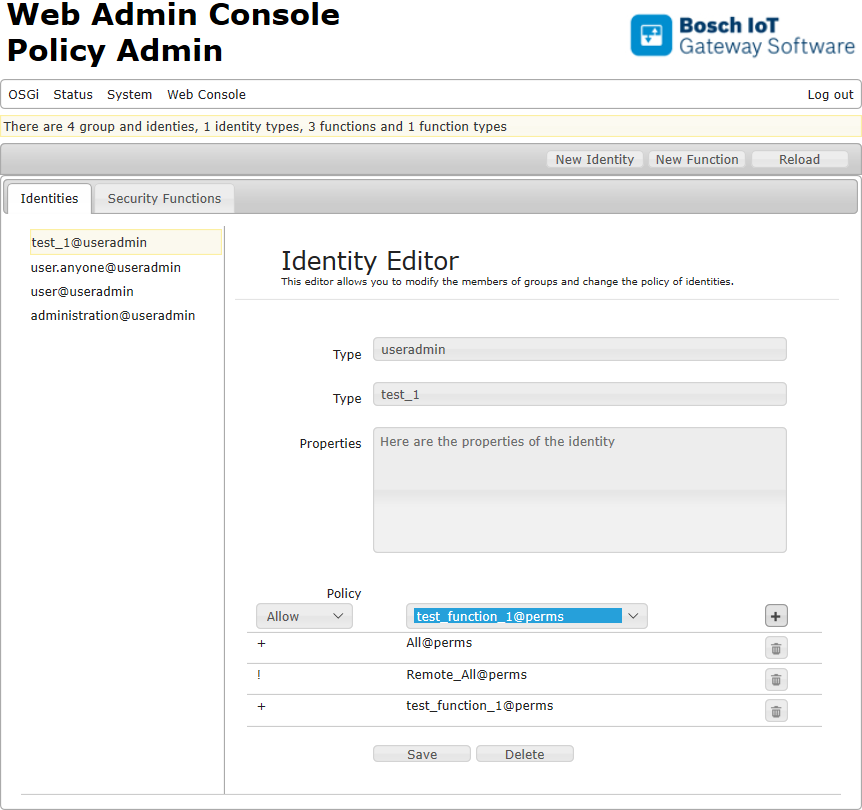Image resolution: width=862 pixels, height=810 pixels.
Task: Click the Log out link
Action: 830,94
